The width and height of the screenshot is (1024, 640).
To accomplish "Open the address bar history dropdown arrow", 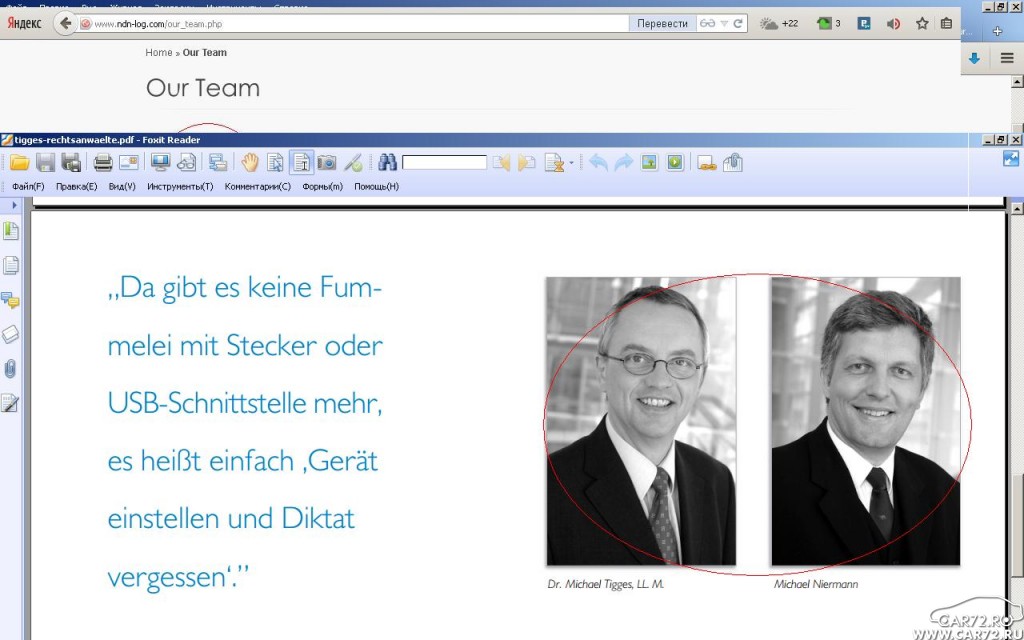I will (724, 24).
